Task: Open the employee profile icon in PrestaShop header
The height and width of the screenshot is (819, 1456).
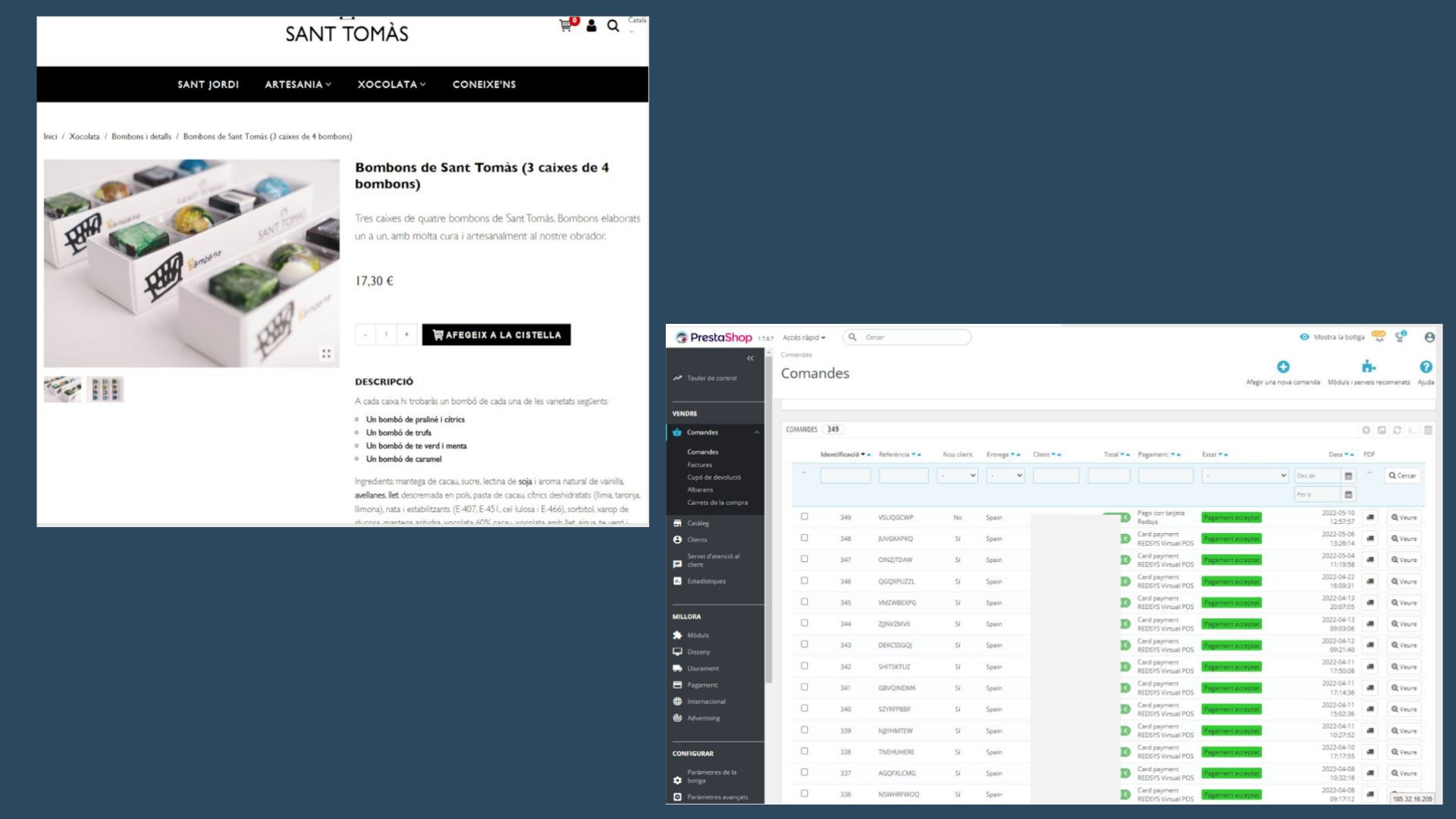Action: (x=1429, y=337)
